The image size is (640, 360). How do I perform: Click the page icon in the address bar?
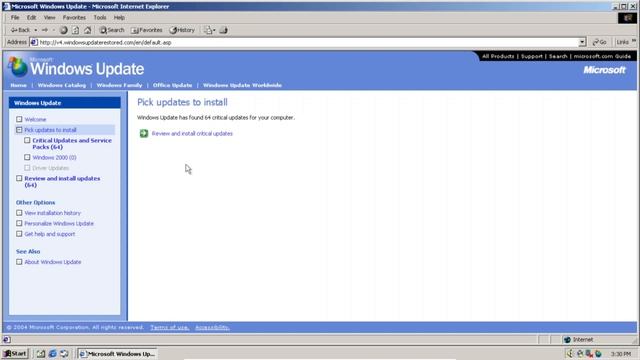pos(34,42)
